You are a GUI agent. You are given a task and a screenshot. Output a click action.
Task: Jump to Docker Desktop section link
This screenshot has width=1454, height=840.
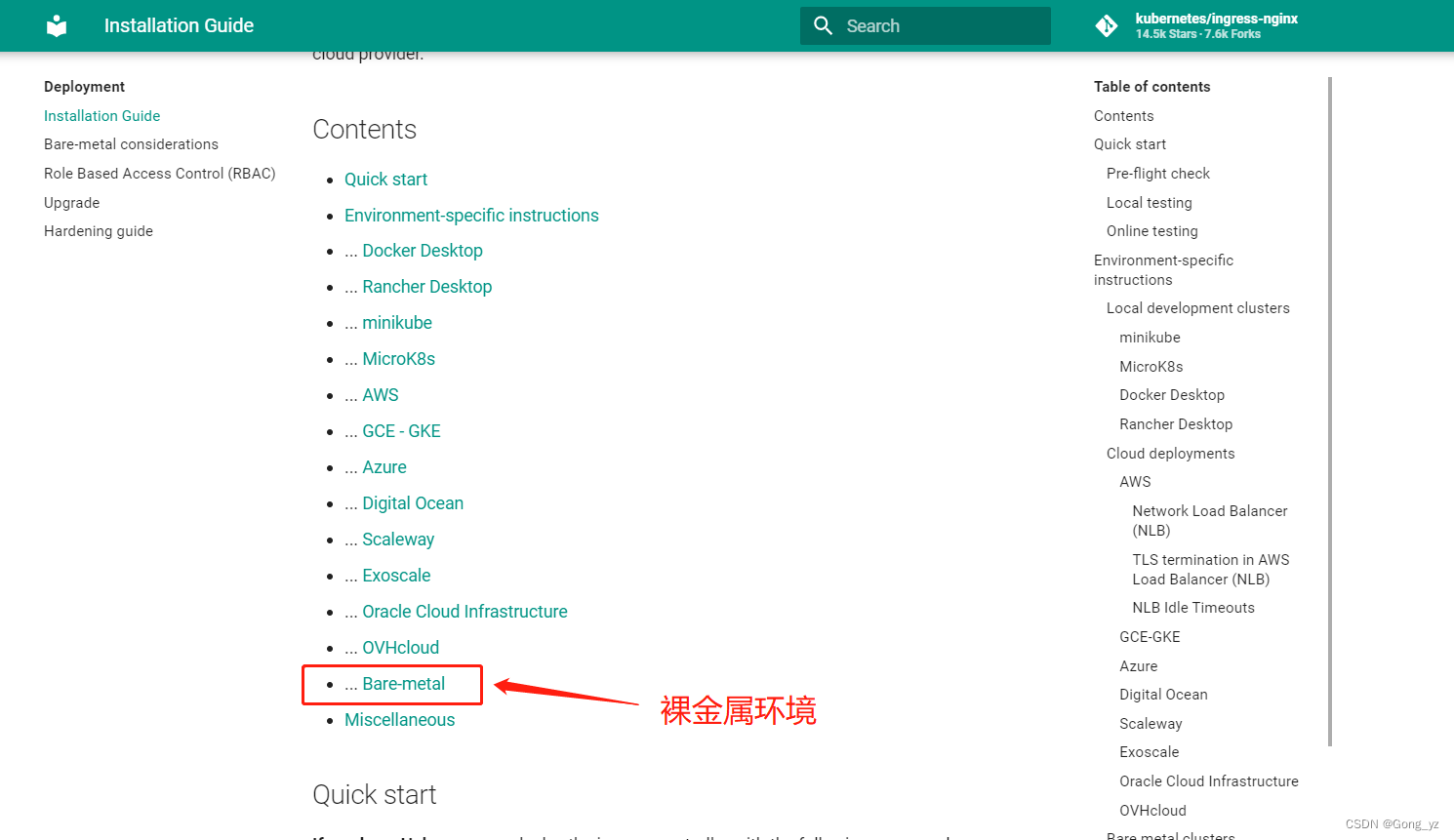[423, 251]
